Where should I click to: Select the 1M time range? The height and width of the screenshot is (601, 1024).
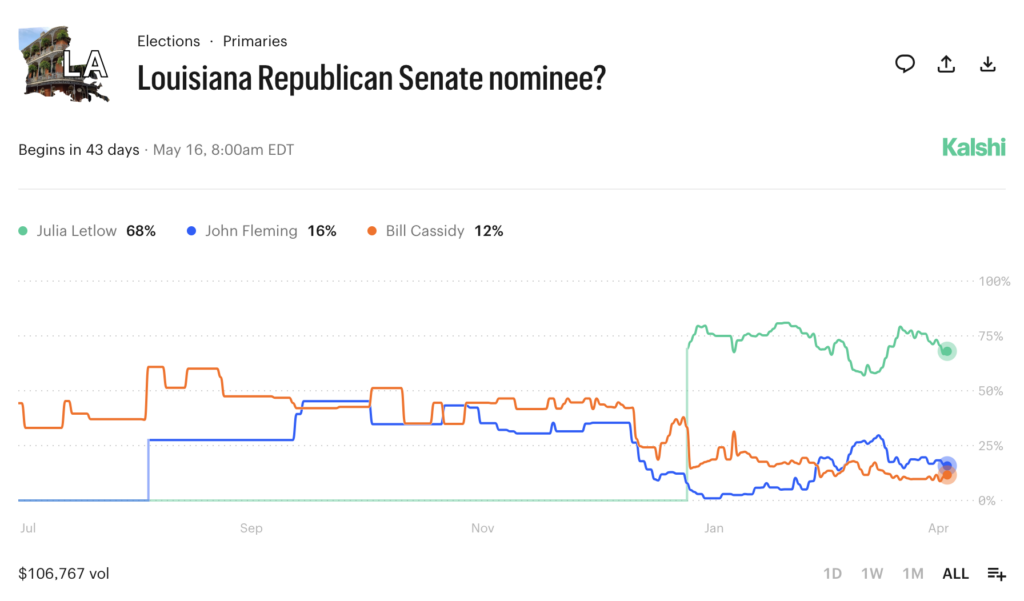click(912, 574)
